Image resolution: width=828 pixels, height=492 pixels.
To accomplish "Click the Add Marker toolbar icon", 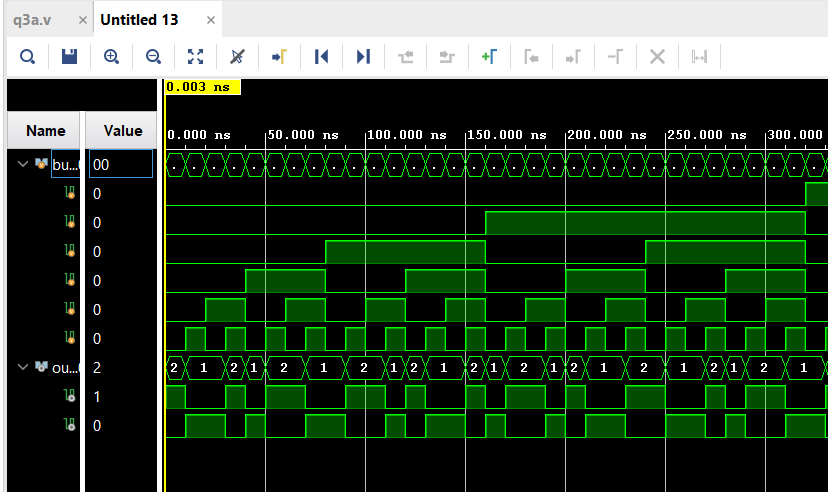I will (x=489, y=57).
